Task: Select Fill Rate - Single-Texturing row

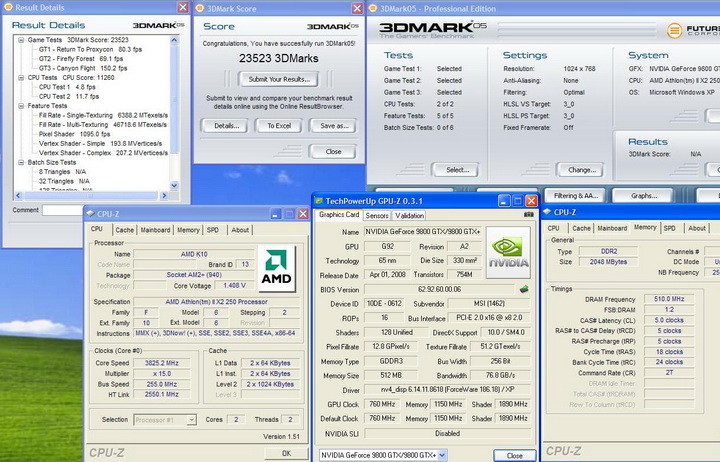Action: pos(103,115)
